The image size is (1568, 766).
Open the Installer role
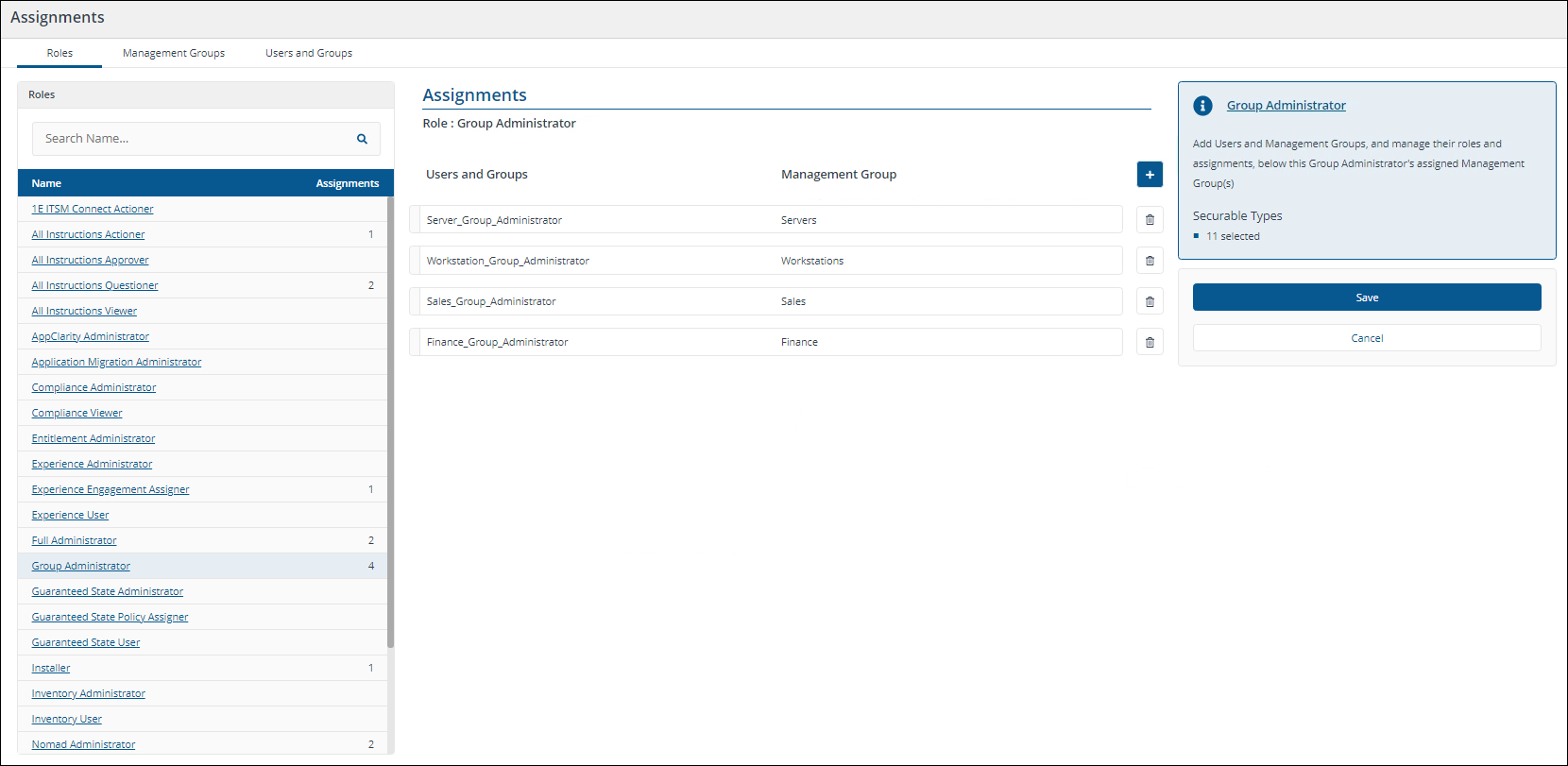51,668
